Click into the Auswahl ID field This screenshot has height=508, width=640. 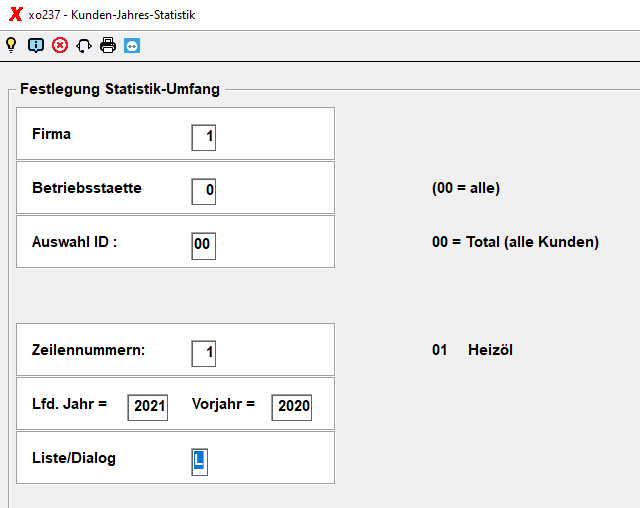pyautogui.click(x=204, y=246)
